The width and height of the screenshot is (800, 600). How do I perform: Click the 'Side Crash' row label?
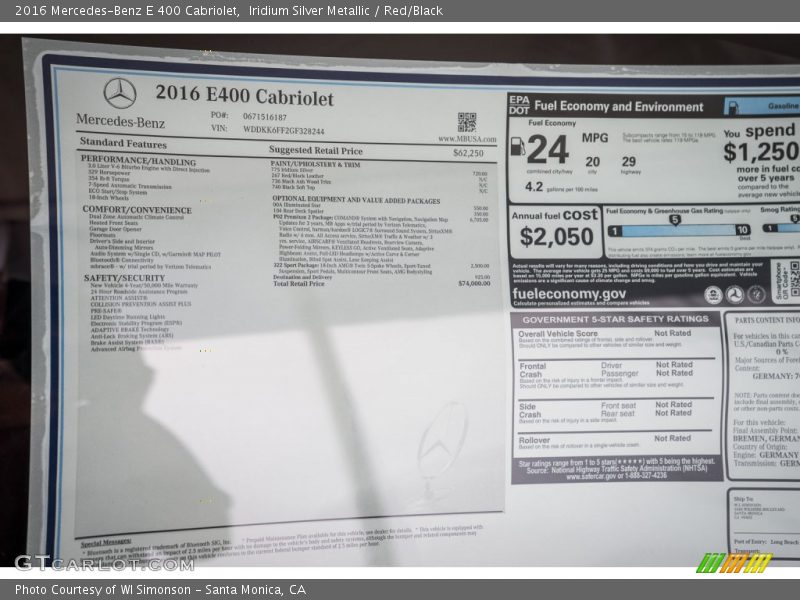coord(530,411)
